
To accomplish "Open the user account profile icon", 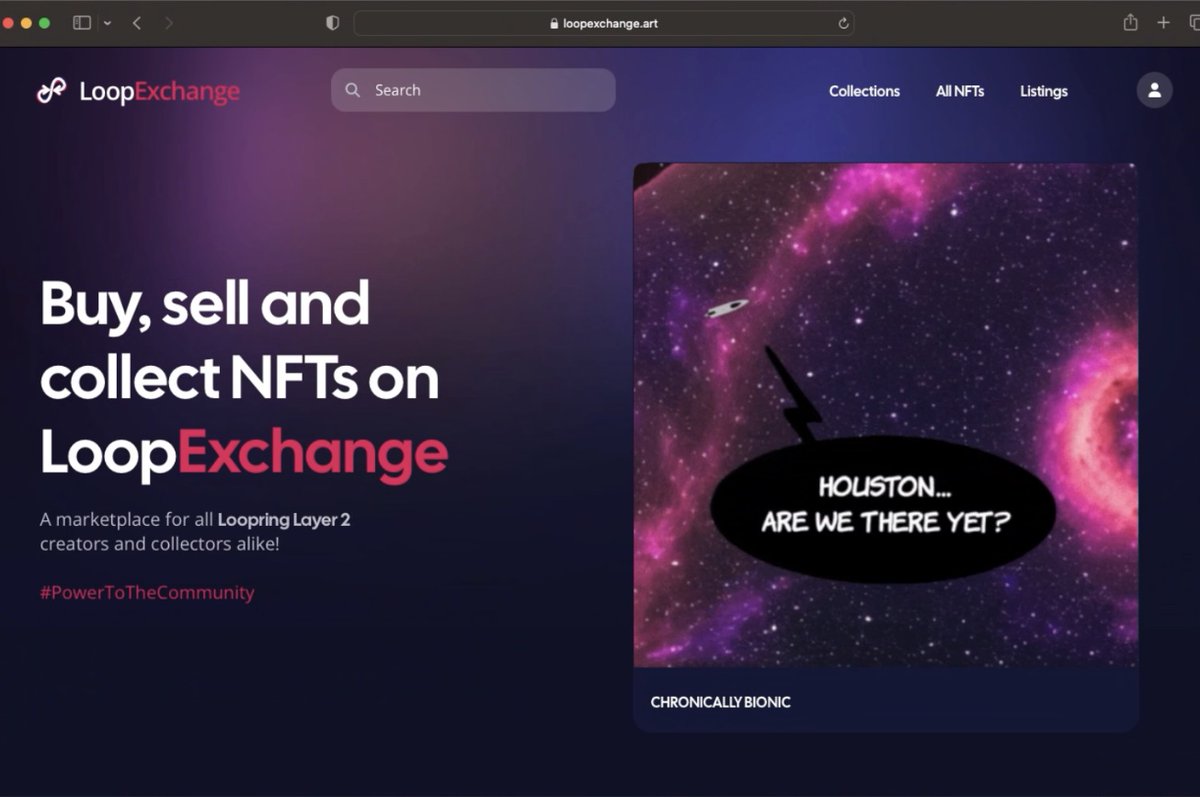I will 1154,90.
